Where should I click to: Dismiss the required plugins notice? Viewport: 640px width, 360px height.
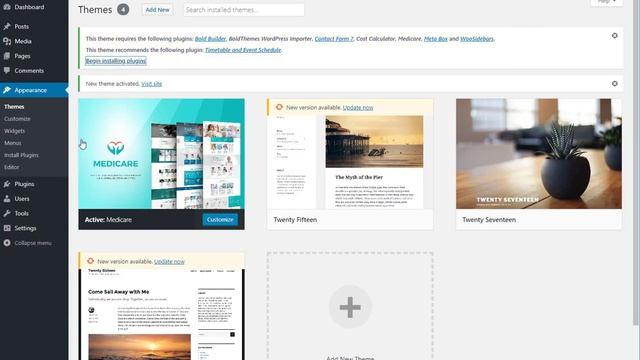pyautogui.click(x=614, y=36)
